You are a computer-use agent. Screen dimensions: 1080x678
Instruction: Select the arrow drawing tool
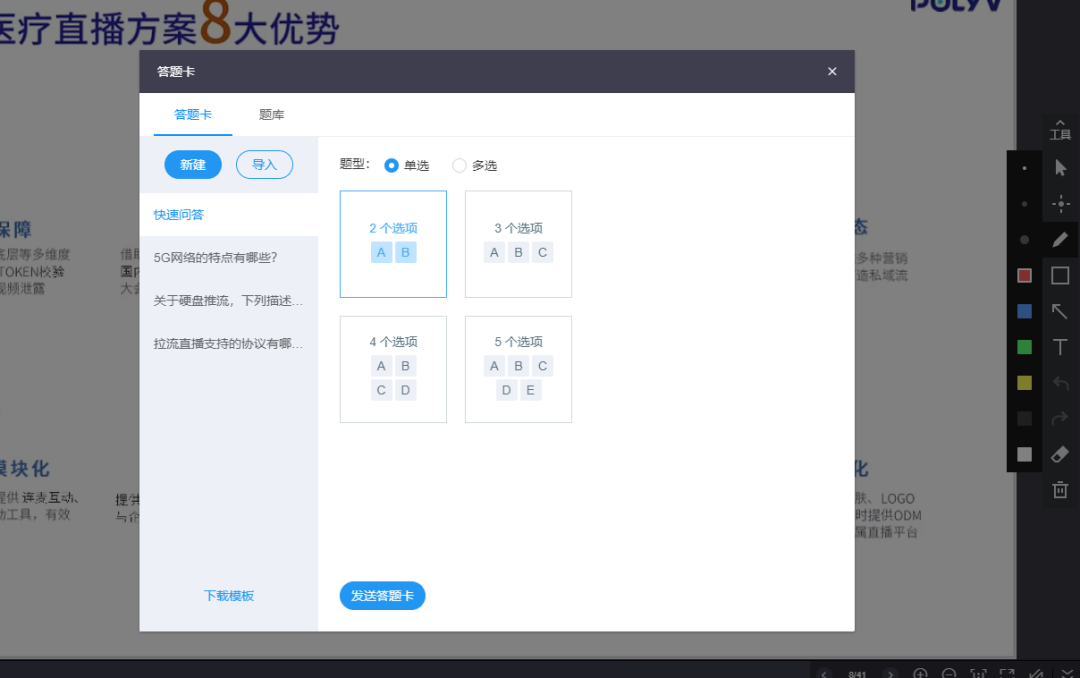[1060, 312]
